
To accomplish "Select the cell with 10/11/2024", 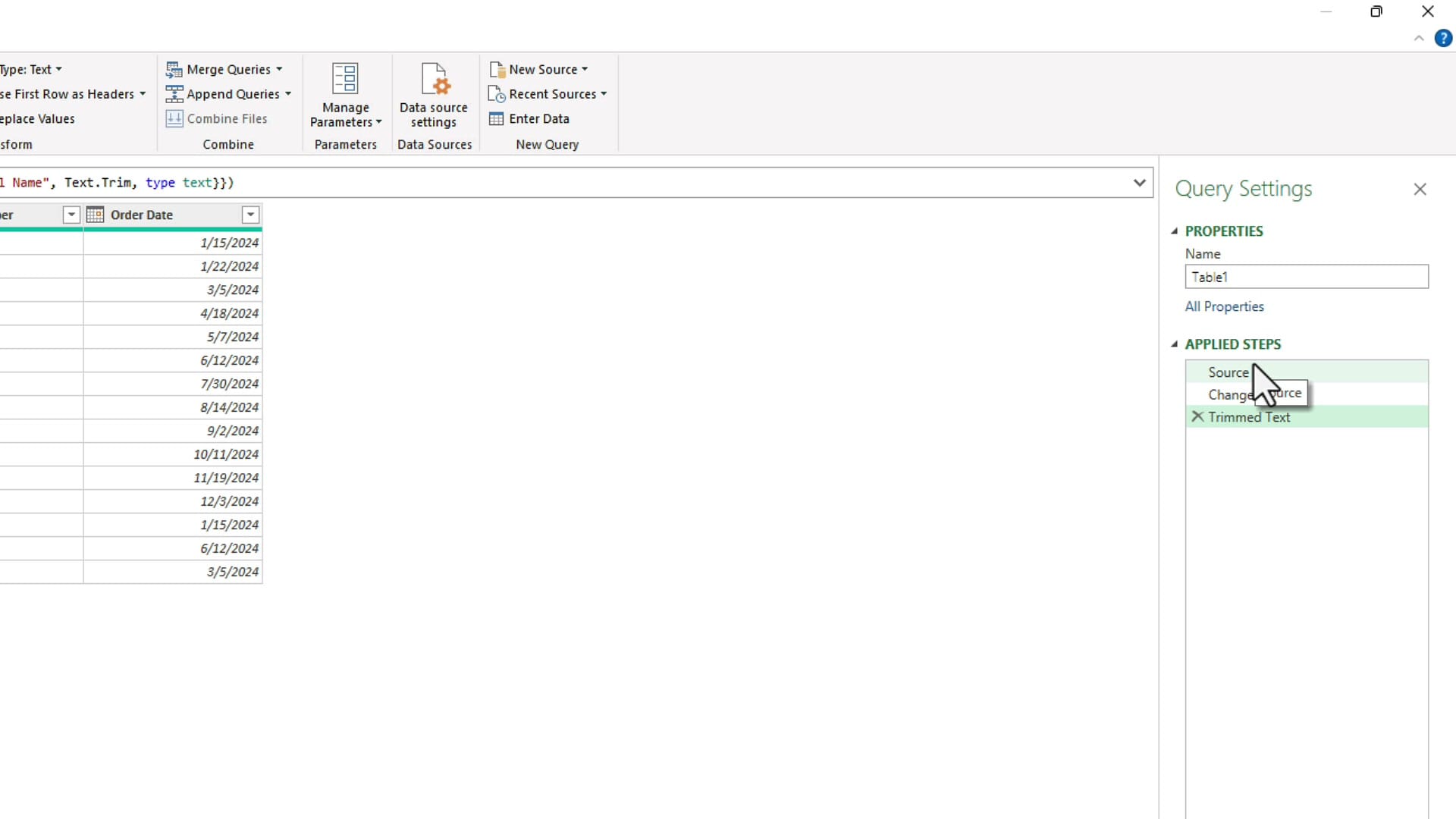I will 172,454.
